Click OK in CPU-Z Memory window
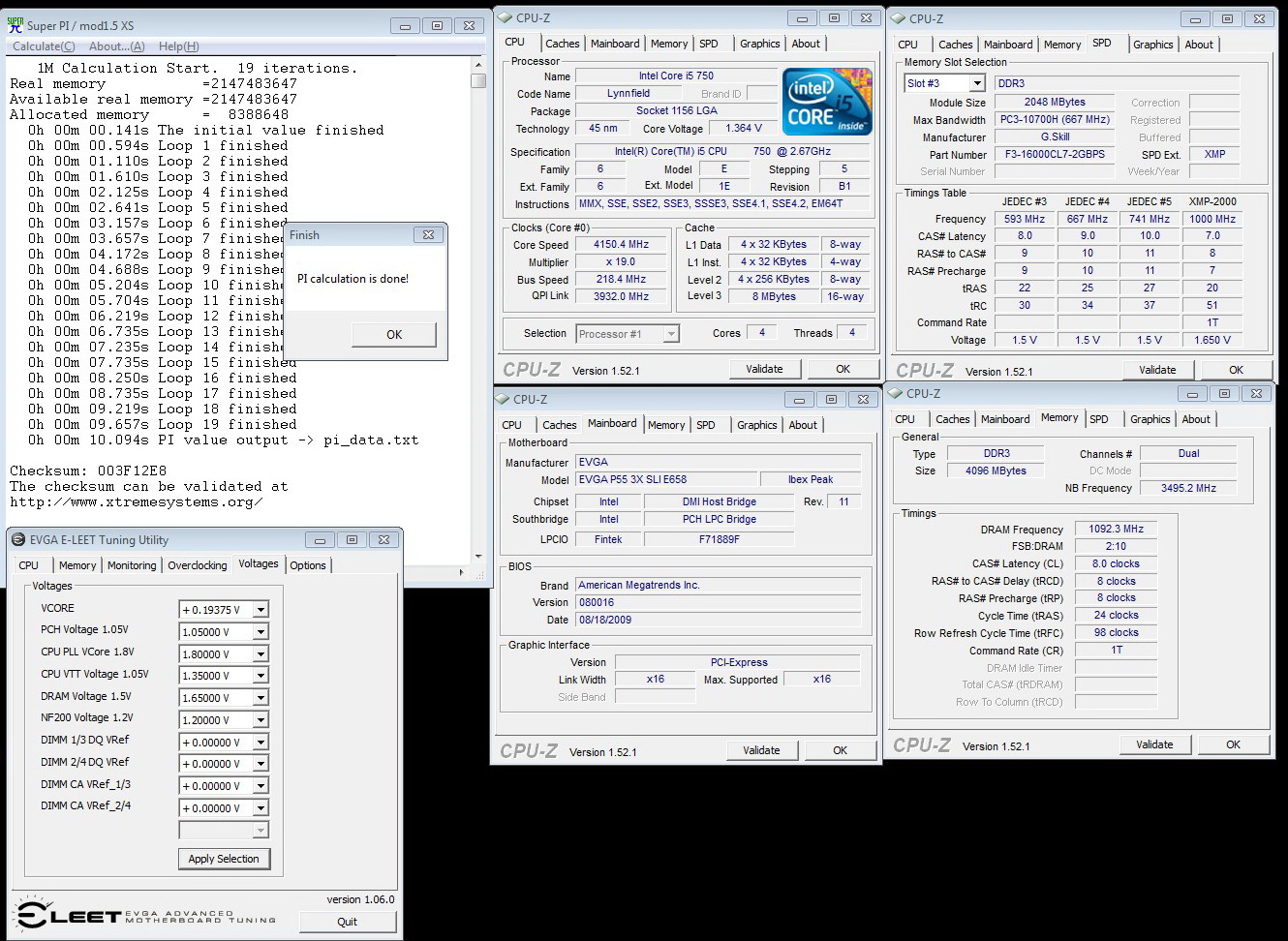 (x=1233, y=744)
